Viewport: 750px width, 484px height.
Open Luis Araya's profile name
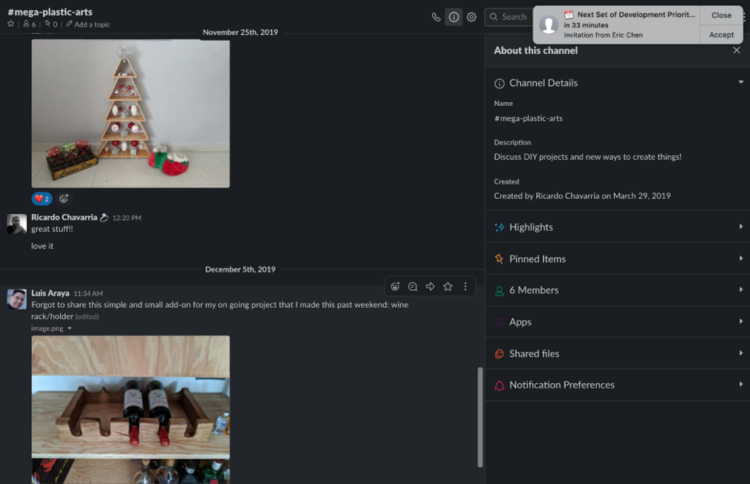coord(50,293)
